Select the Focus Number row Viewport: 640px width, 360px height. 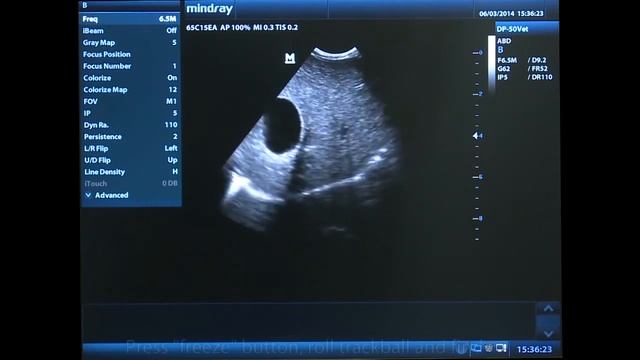click(x=130, y=66)
